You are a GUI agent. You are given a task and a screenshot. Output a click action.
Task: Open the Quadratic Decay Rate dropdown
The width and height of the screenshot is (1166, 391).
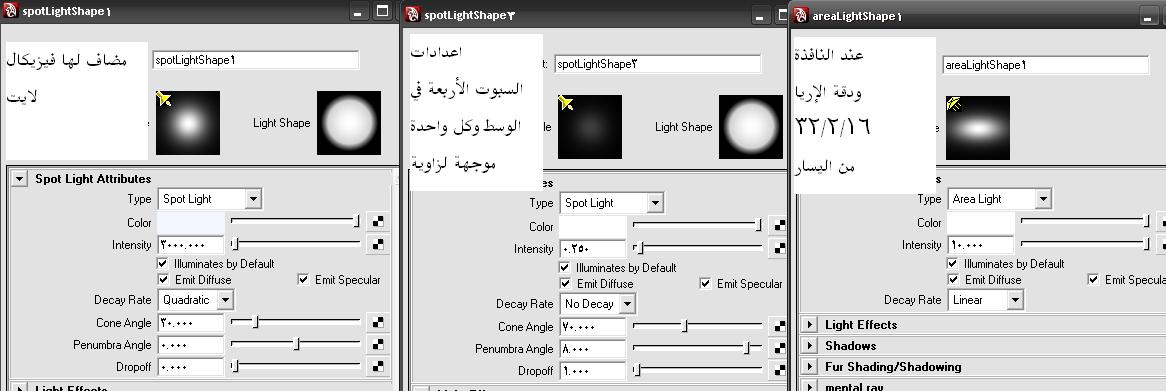(x=196, y=300)
